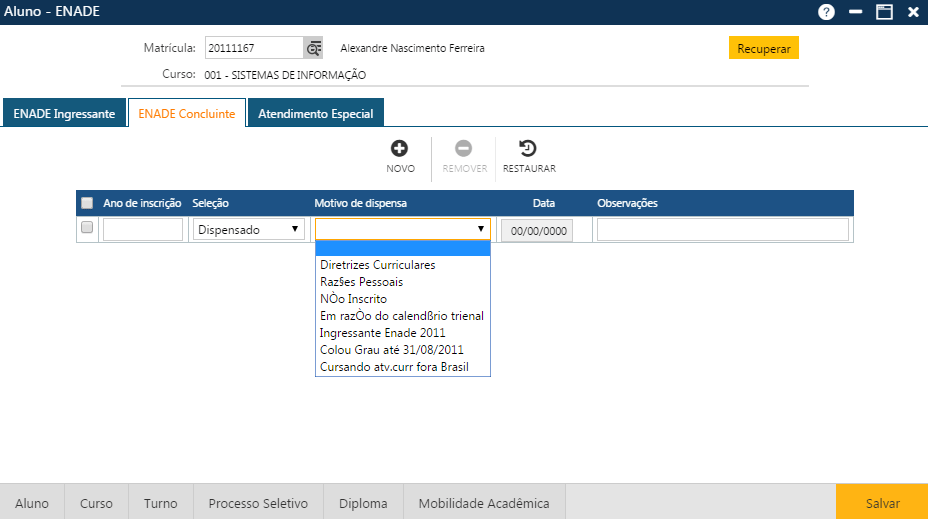Image resolution: width=929 pixels, height=519 pixels.
Task: Click the course text 001 - SISTEMAS DE INFORMAÇÃO
Action: pyautogui.click(x=285, y=75)
